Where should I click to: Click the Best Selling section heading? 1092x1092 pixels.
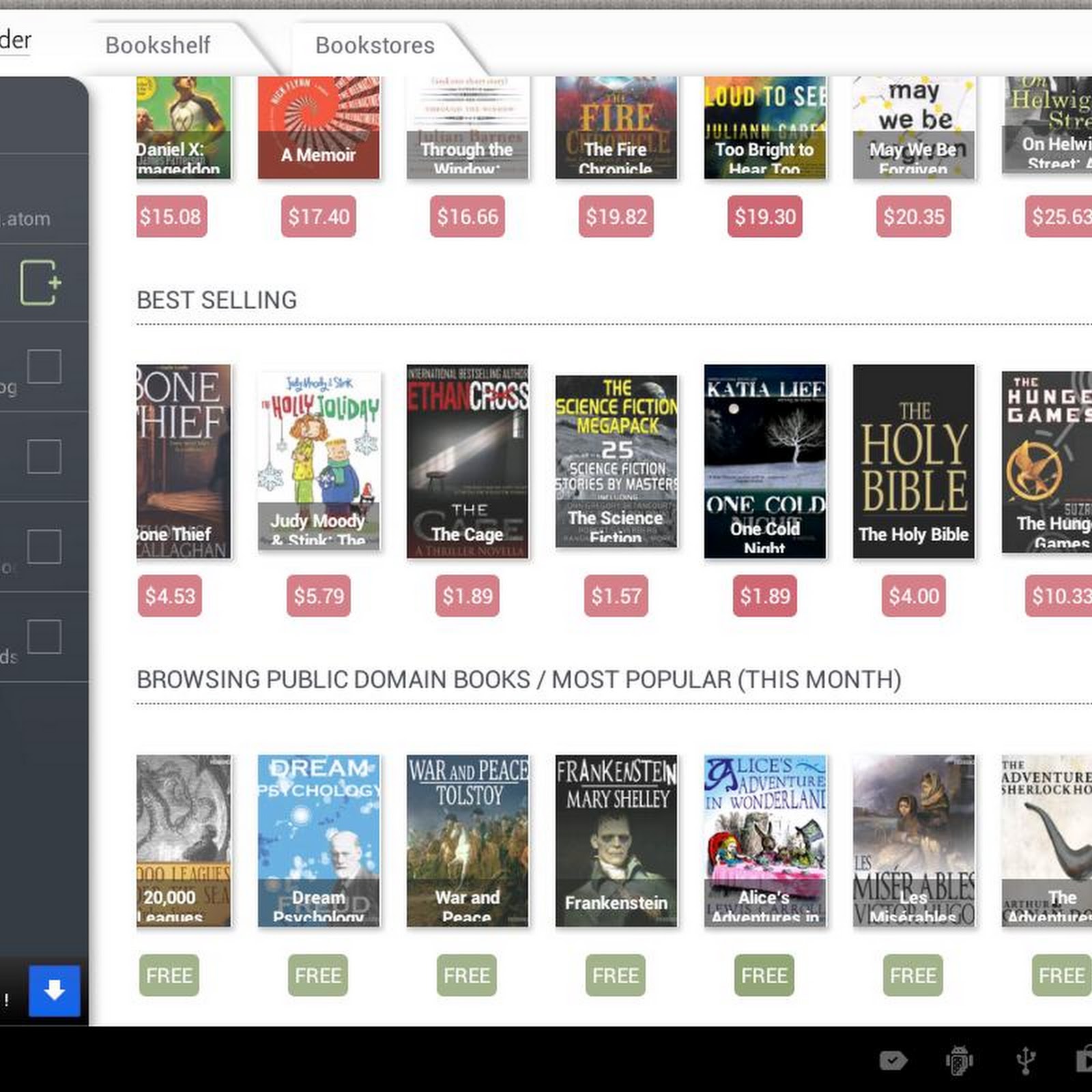pos(217,300)
